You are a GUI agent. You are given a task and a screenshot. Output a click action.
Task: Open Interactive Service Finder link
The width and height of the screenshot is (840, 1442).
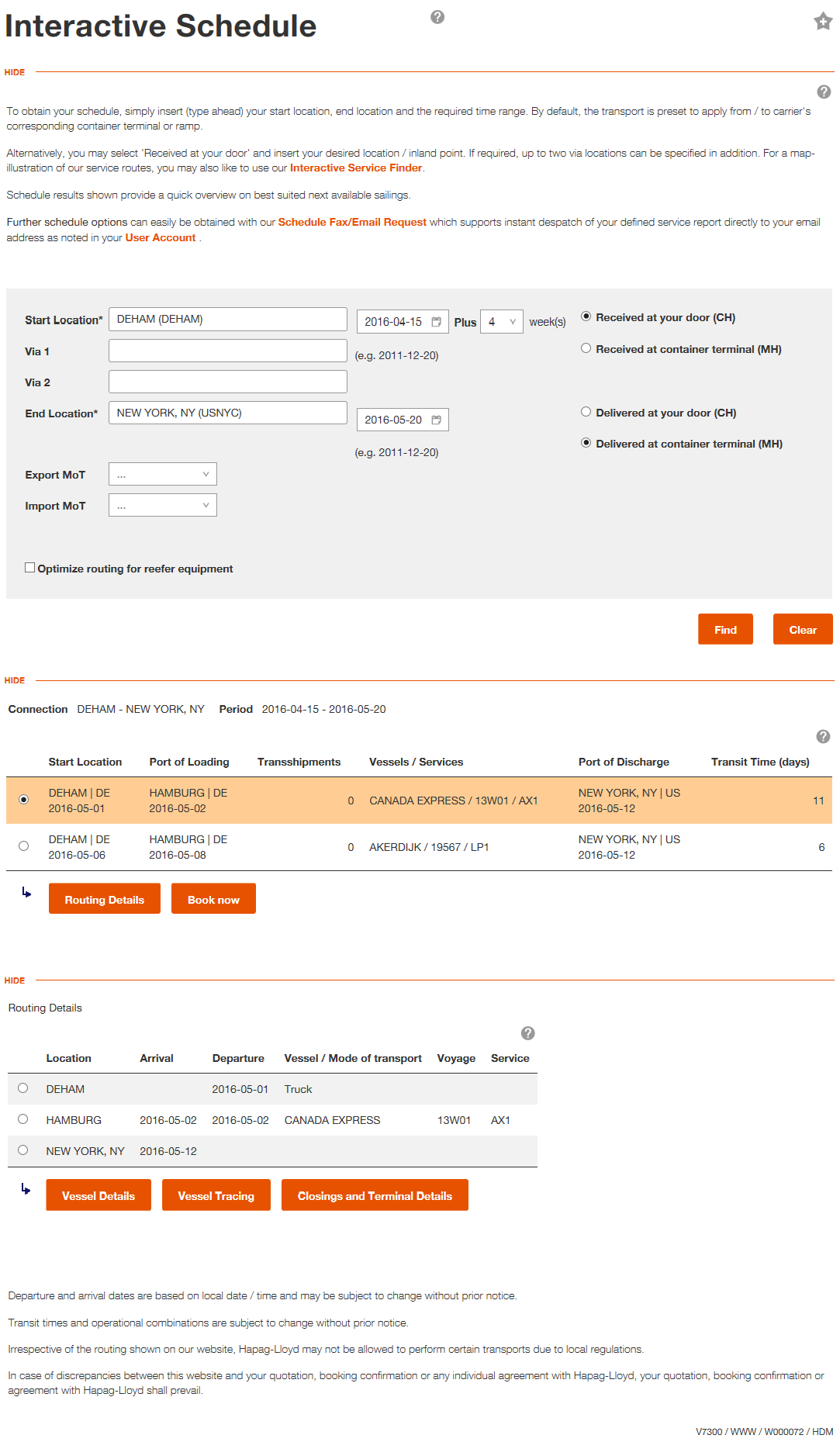[356, 168]
